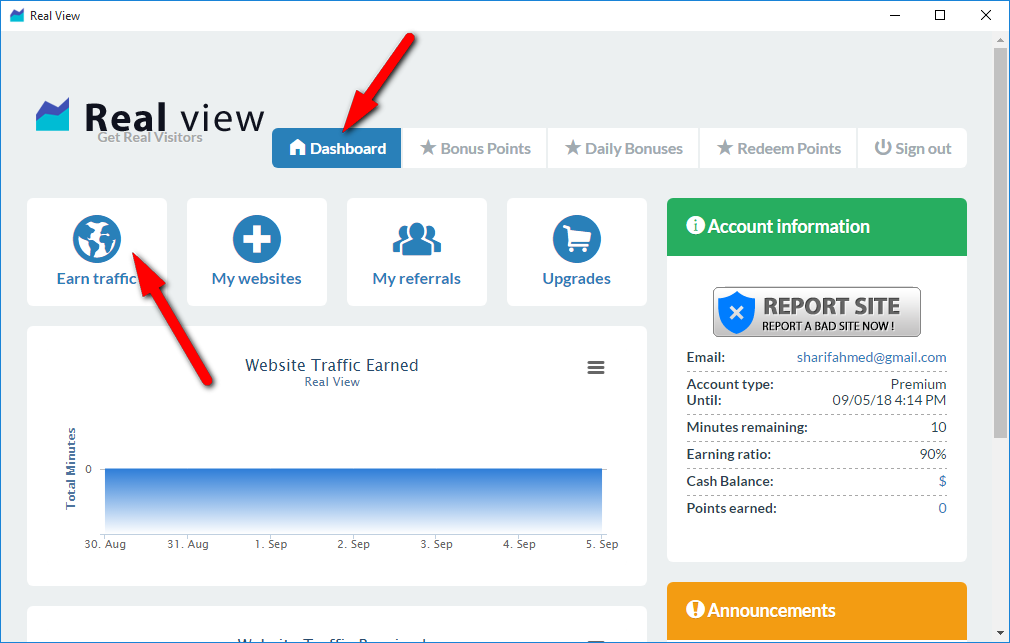Click the 5. Sep axis label on the chart
The width and height of the screenshot is (1010, 643).
pyautogui.click(x=602, y=544)
